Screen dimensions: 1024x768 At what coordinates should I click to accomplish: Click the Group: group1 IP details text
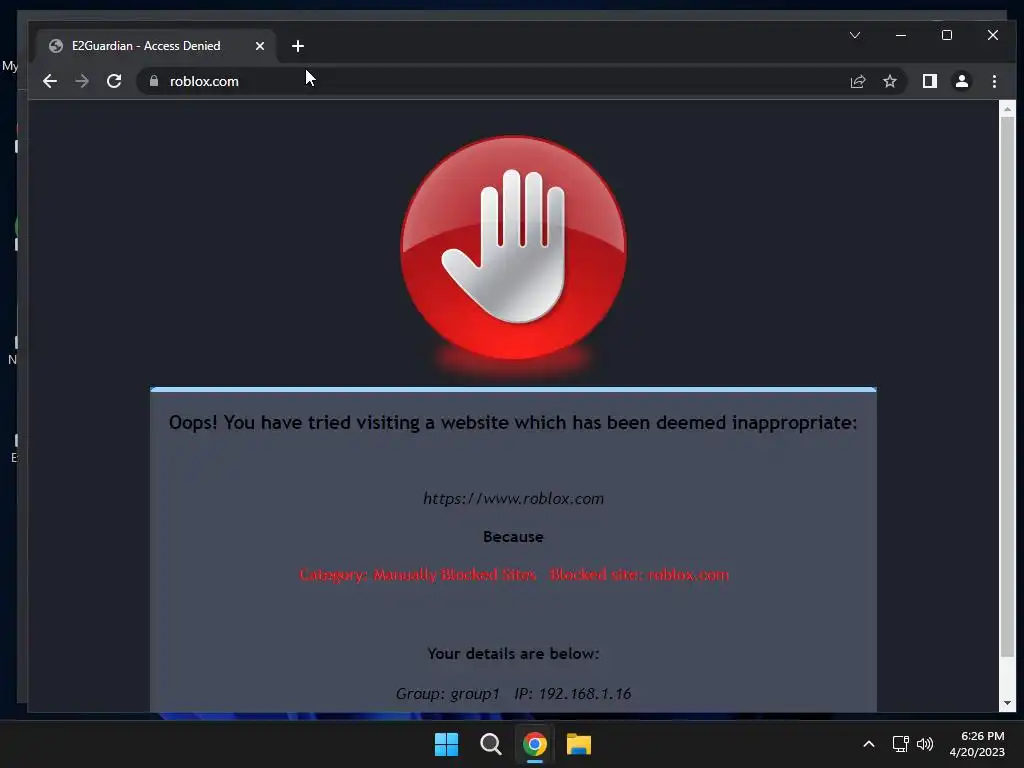pyautogui.click(x=513, y=694)
